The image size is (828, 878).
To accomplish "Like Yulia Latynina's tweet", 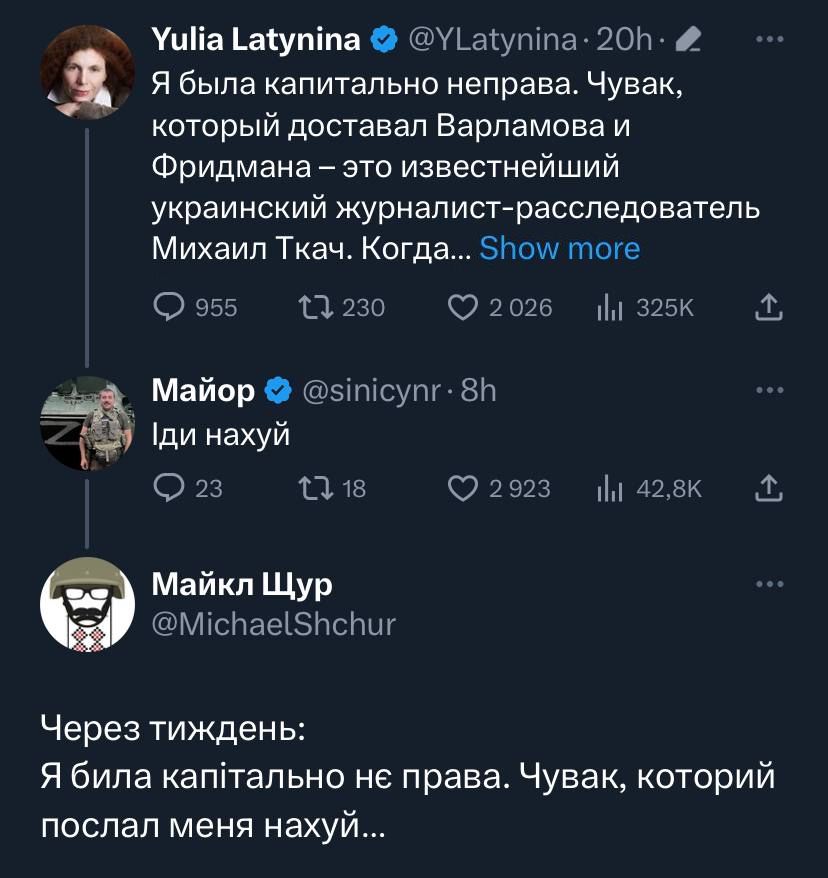I will [461, 308].
